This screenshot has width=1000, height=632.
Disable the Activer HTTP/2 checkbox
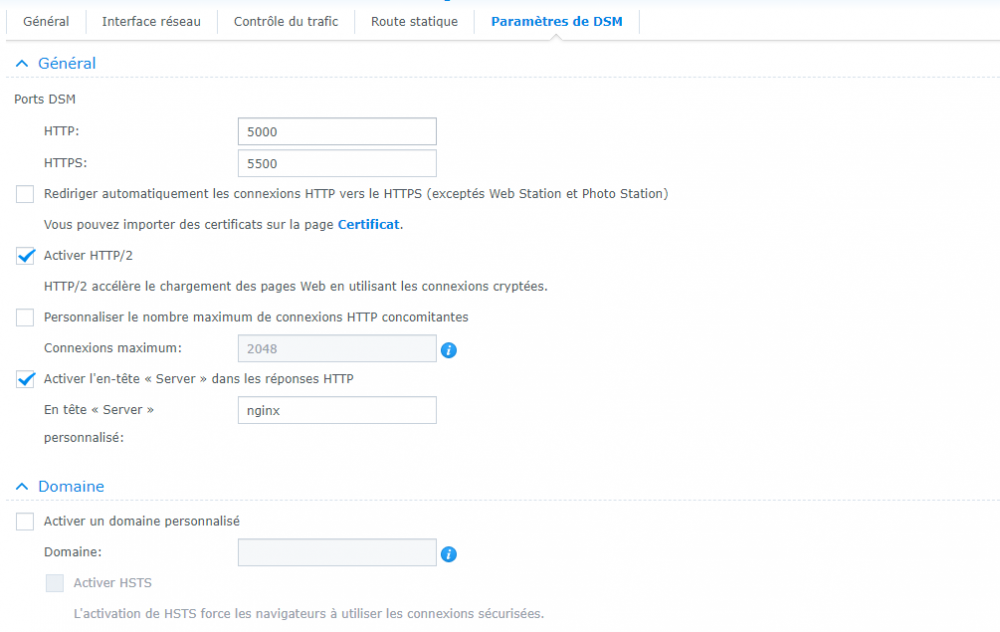click(x=25, y=256)
